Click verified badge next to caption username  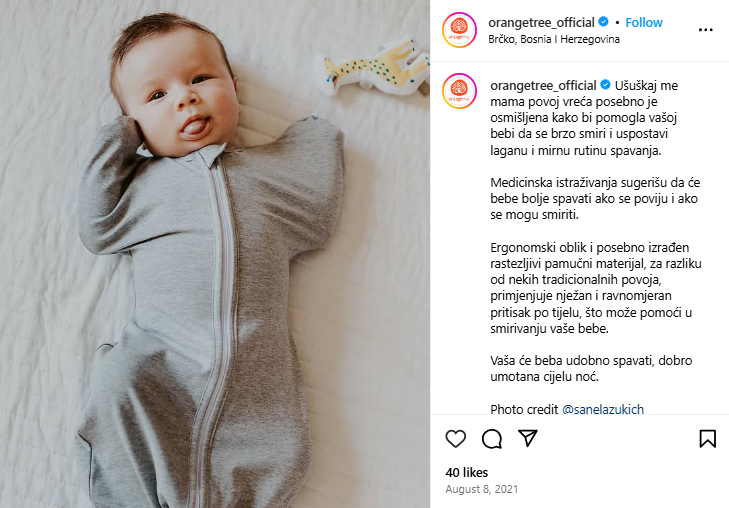click(x=605, y=85)
